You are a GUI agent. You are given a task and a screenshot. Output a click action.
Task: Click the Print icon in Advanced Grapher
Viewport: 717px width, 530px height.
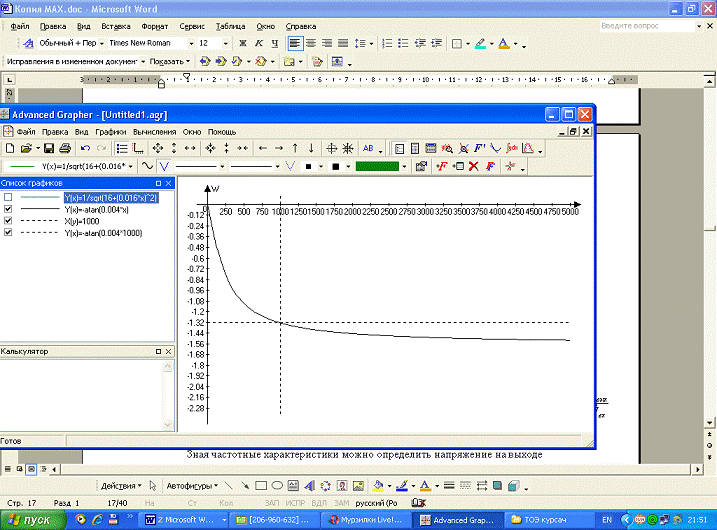pyautogui.click(x=64, y=148)
